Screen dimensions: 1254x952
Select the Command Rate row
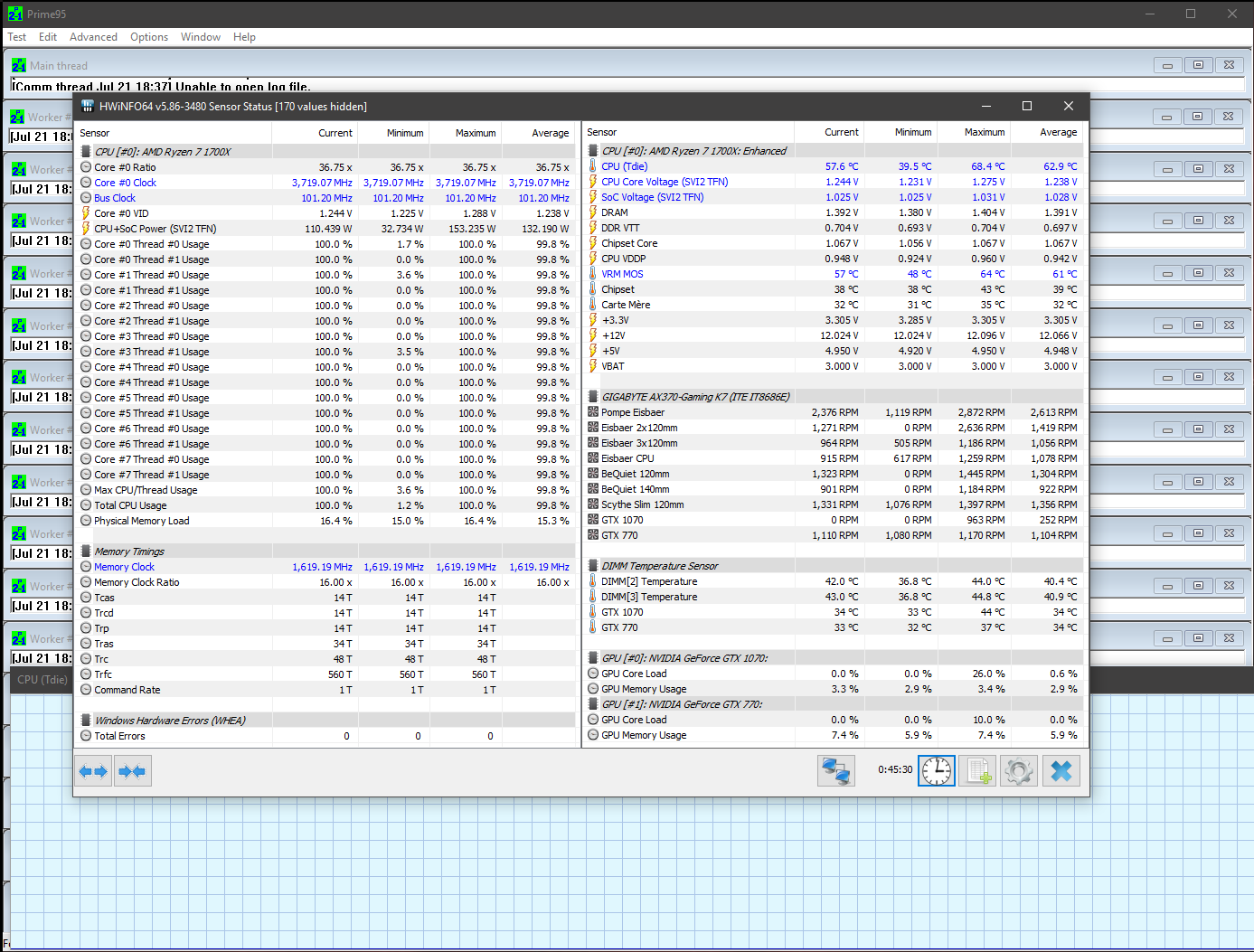tap(325, 690)
